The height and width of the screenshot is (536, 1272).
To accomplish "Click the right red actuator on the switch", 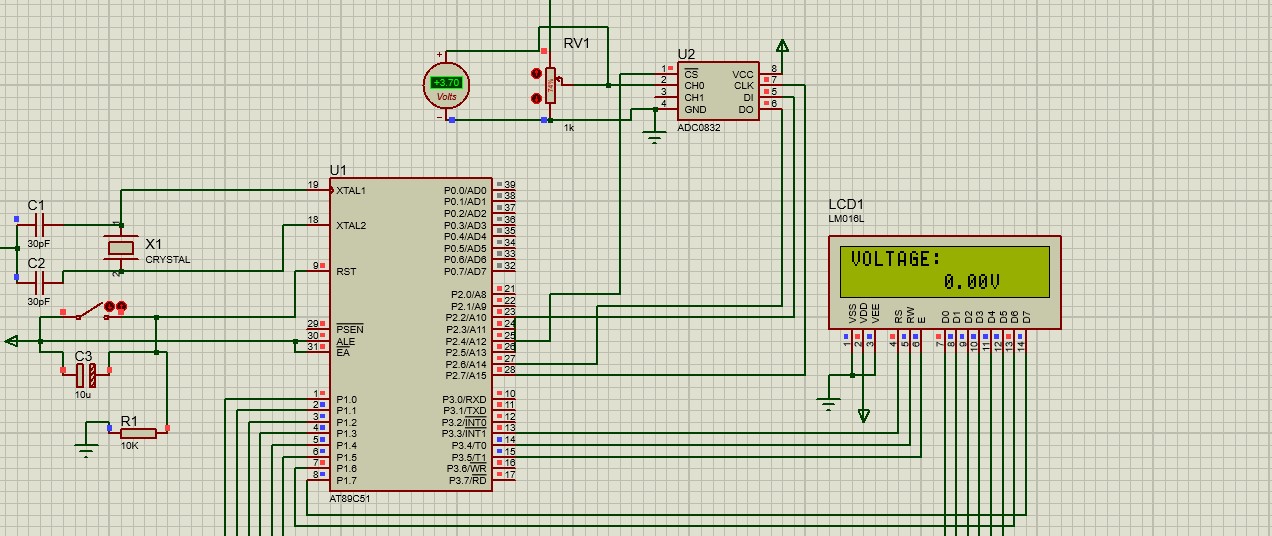I will tap(121, 306).
